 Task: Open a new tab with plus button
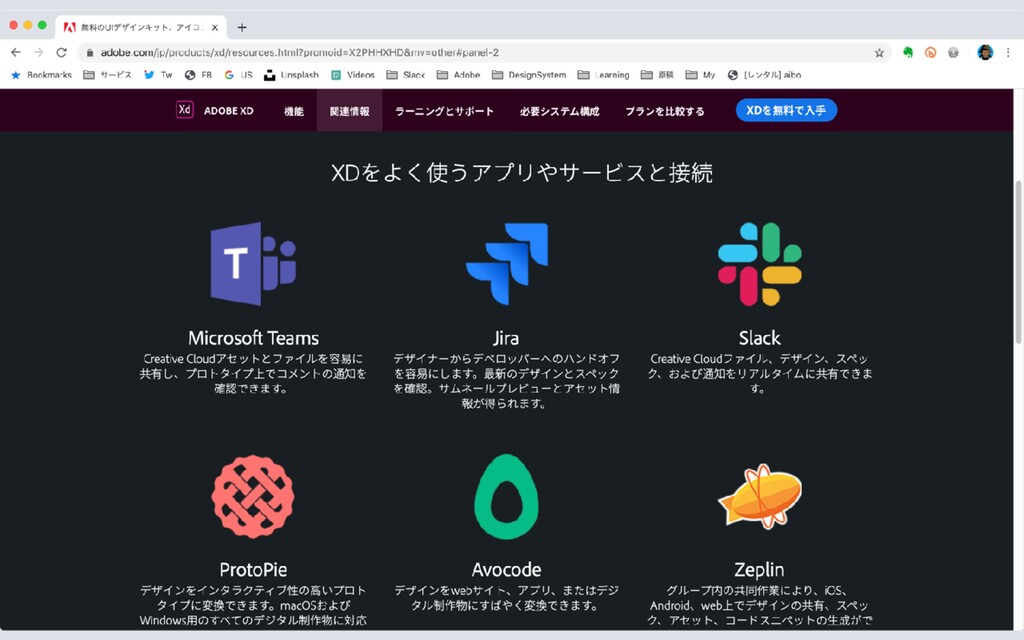(x=242, y=27)
